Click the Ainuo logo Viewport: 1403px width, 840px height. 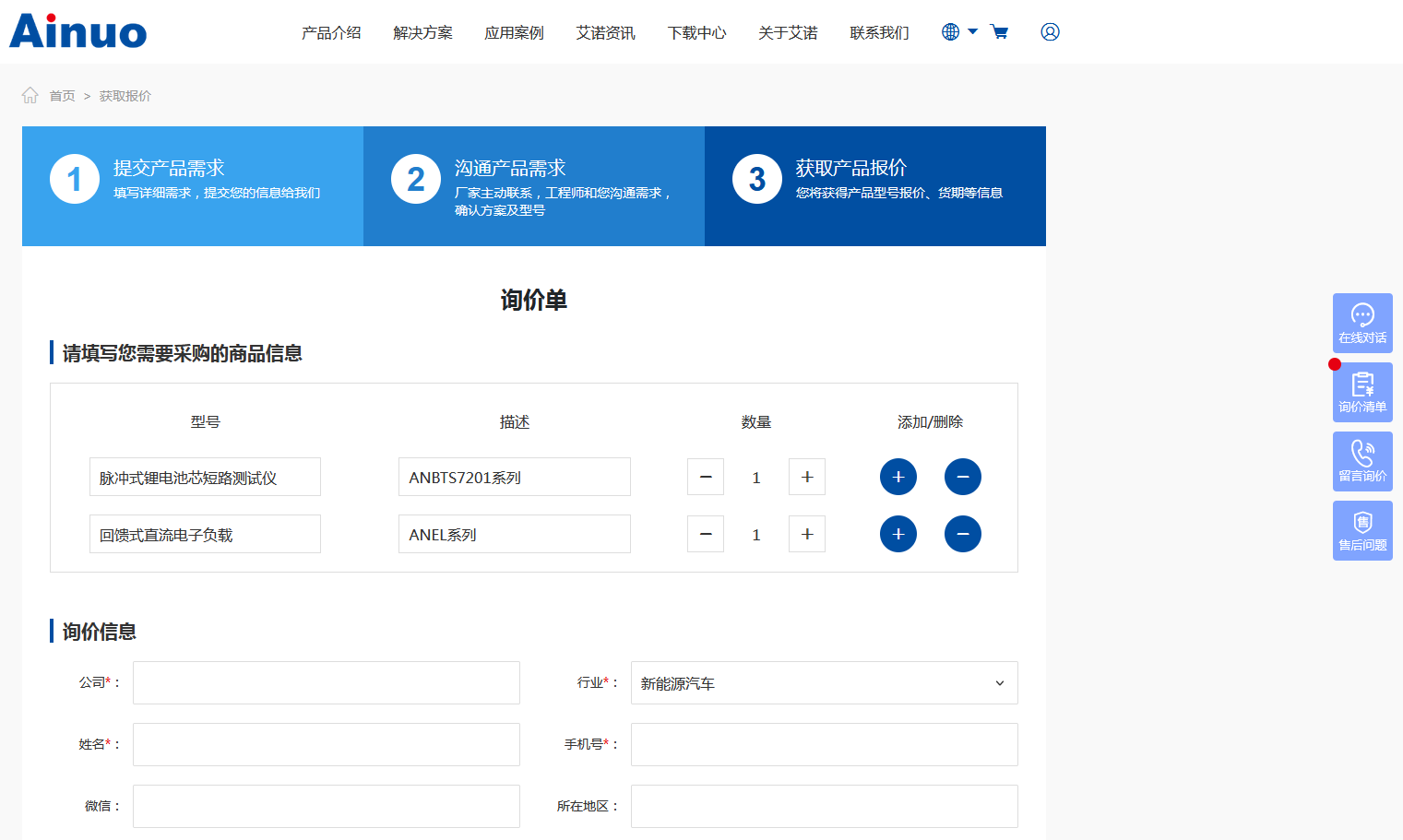(x=77, y=31)
